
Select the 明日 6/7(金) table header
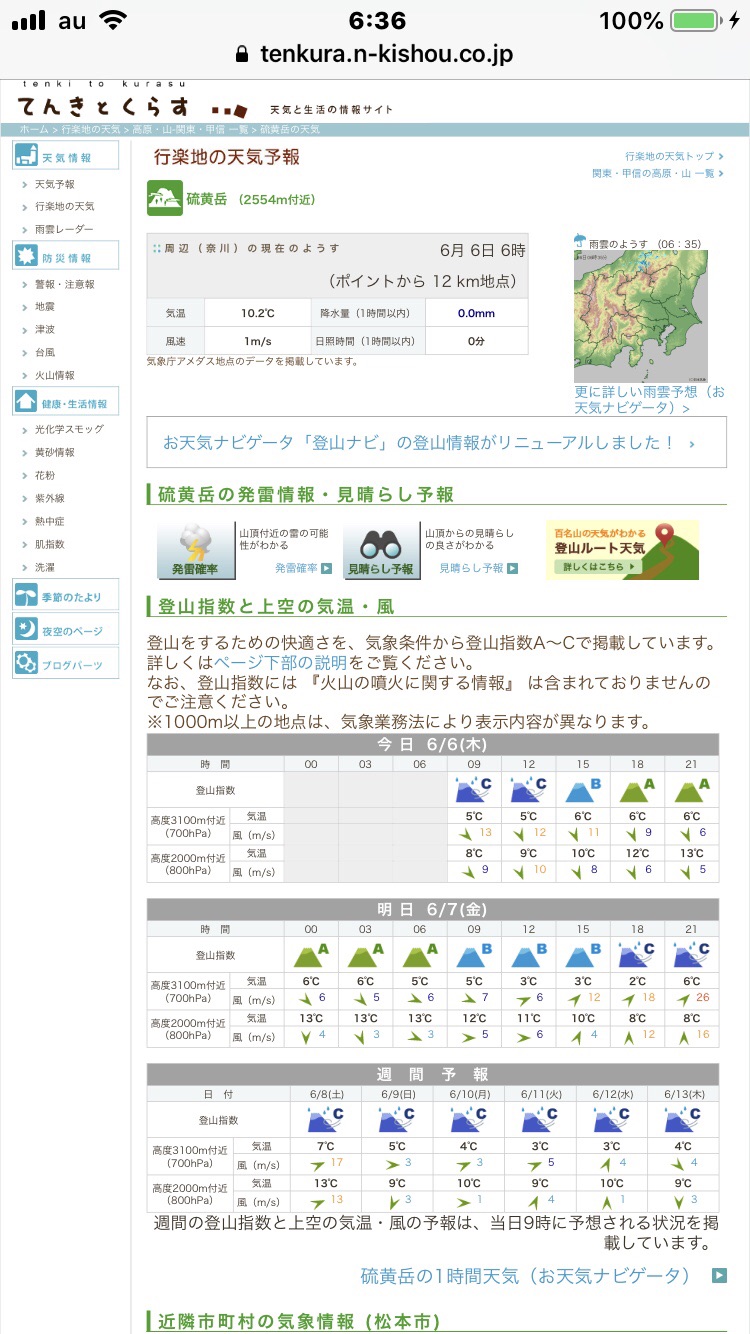(432, 909)
